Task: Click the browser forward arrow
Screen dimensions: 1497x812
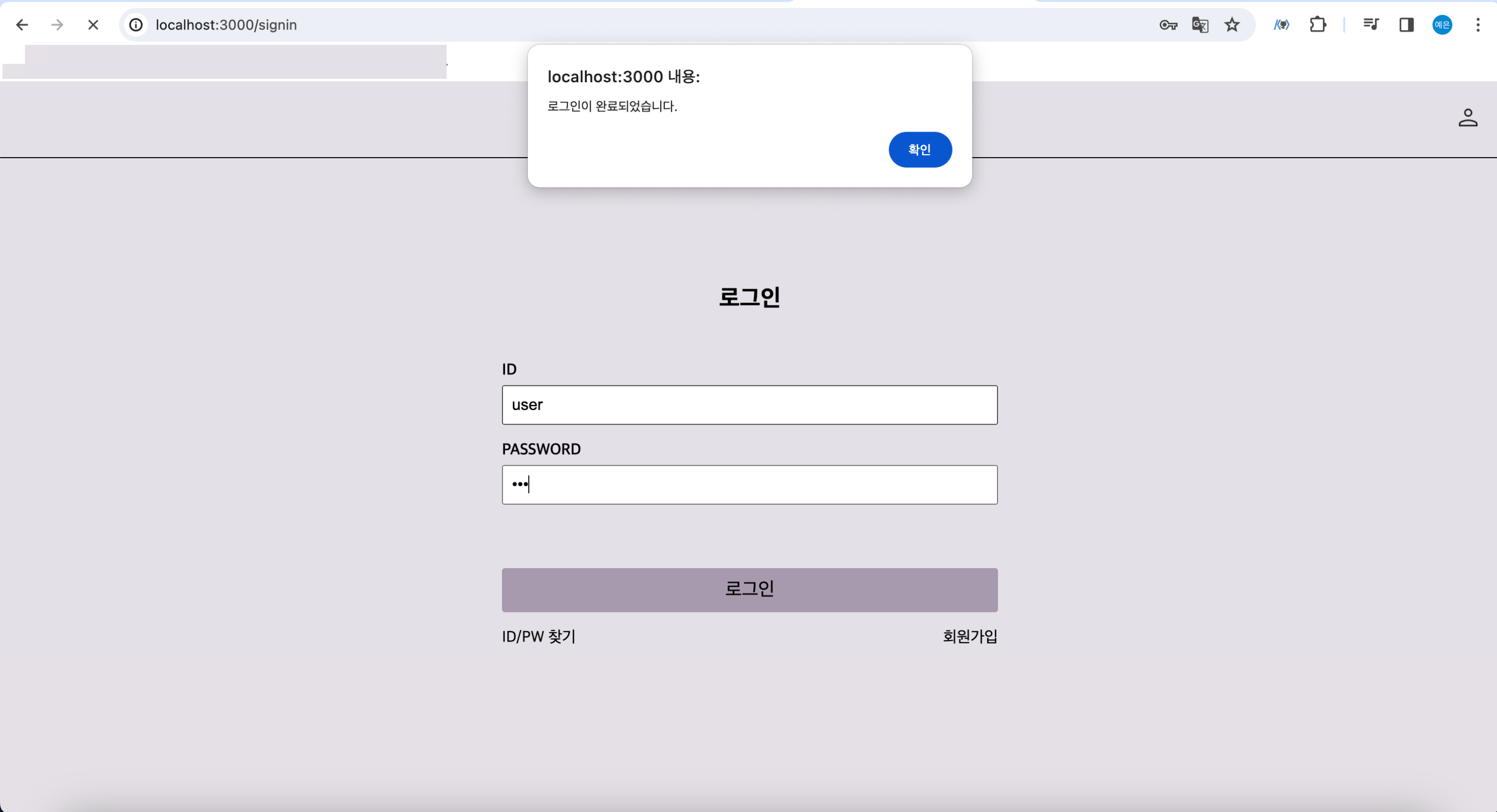Action: coord(57,25)
